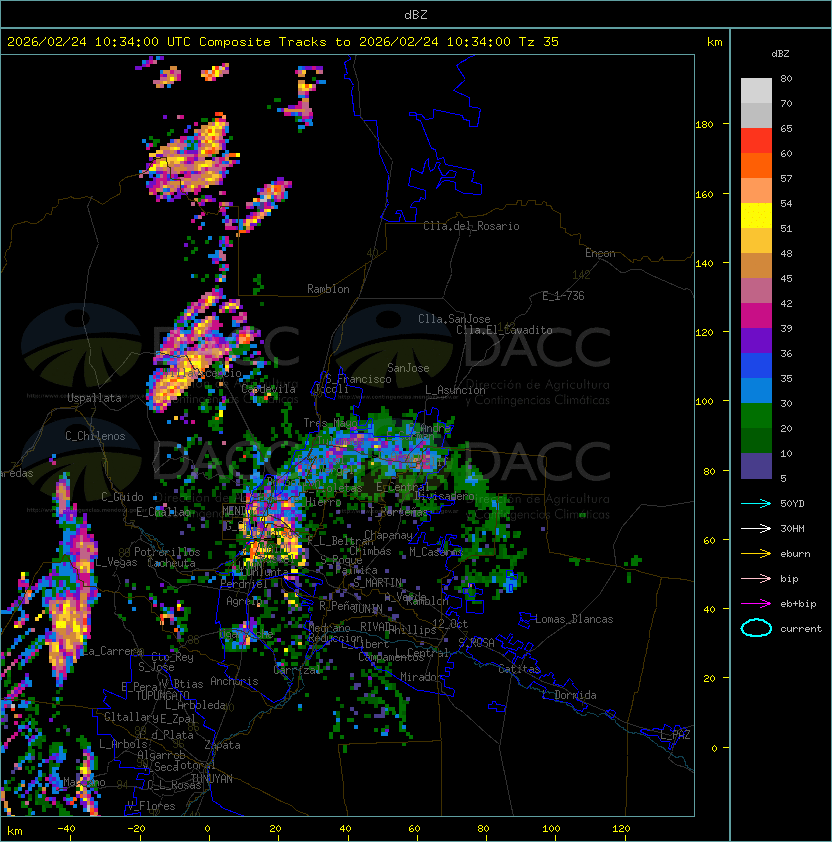The height and width of the screenshot is (842, 832).
Task: Click the S_MARTIN map label
Action: click(x=377, y=583)
